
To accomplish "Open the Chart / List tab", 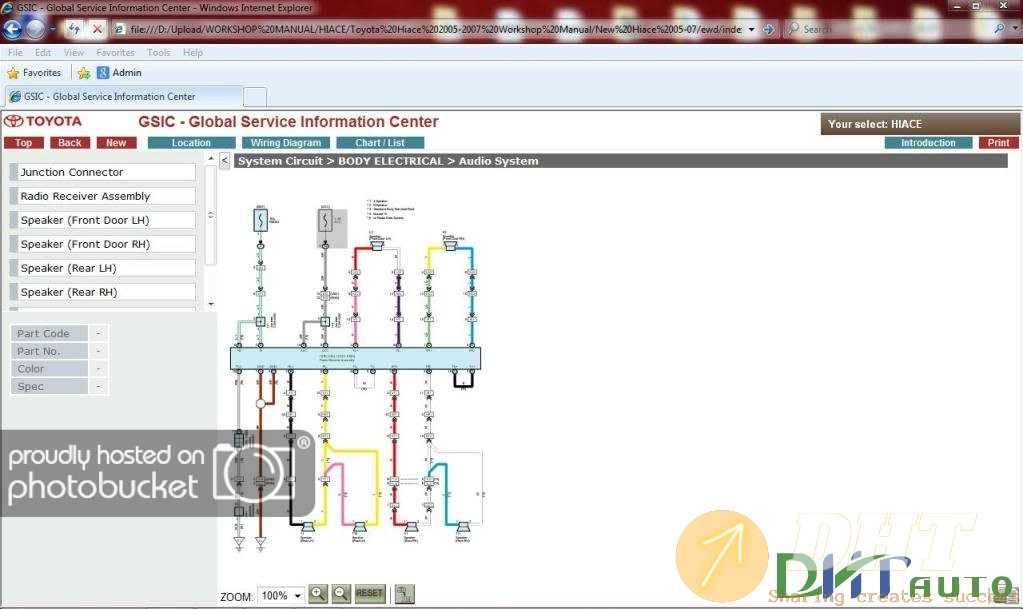I will pyautogui.click(x=380, y=143).
